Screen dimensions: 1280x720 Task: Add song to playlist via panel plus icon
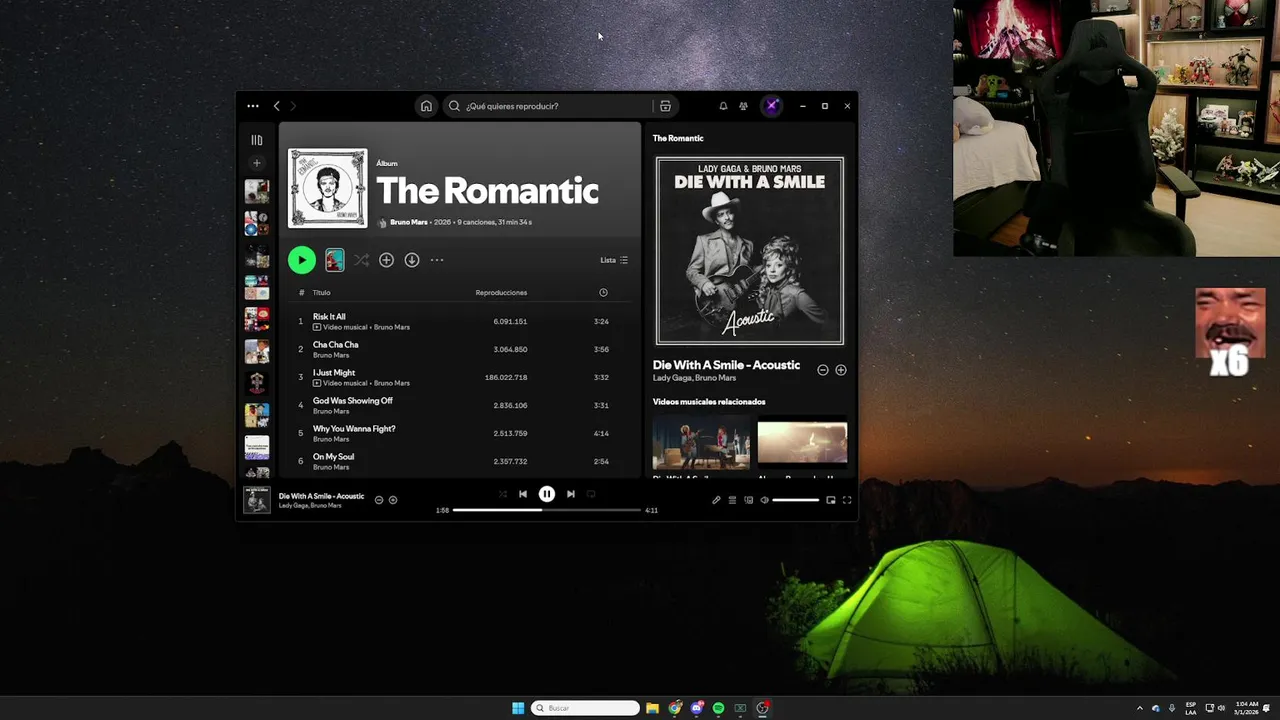point(841,370)
